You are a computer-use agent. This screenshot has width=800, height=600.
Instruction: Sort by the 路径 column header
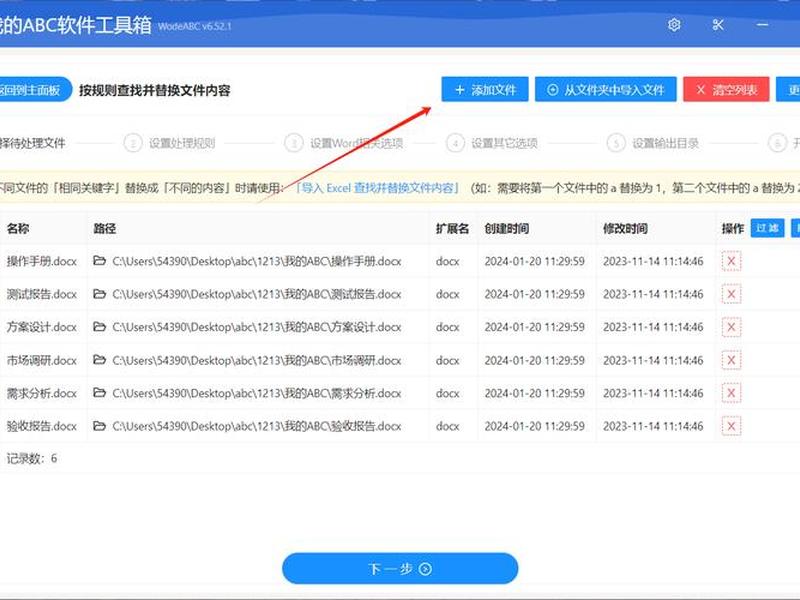105,228
